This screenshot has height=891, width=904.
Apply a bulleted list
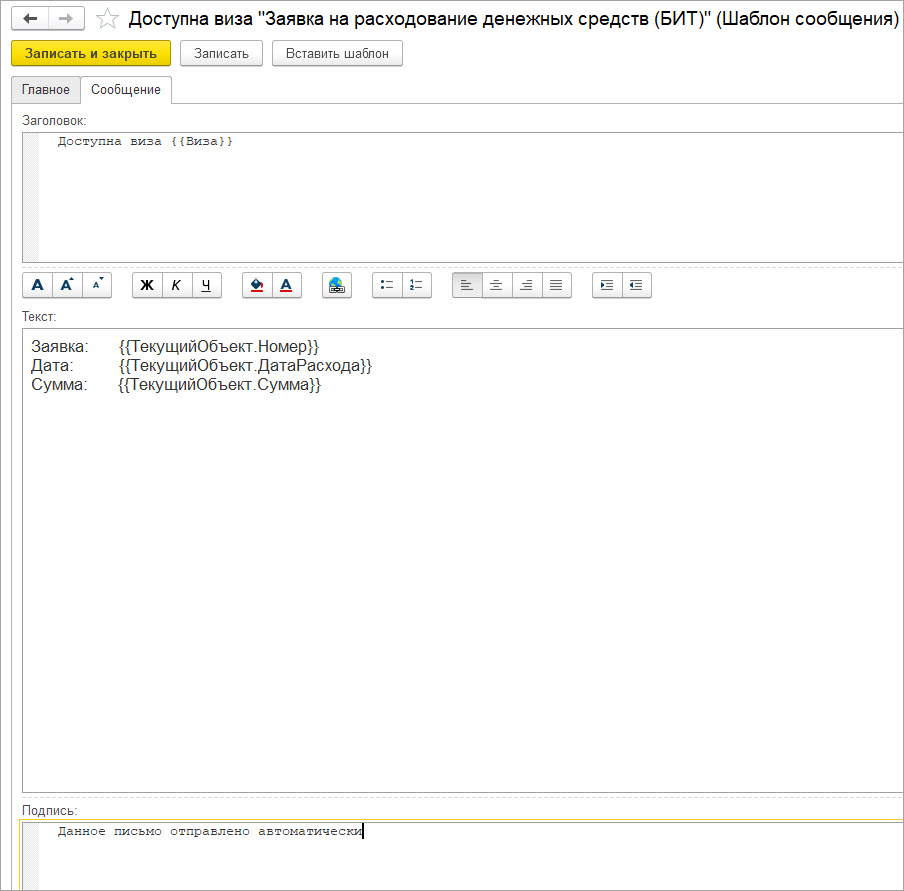click(387, 285)
